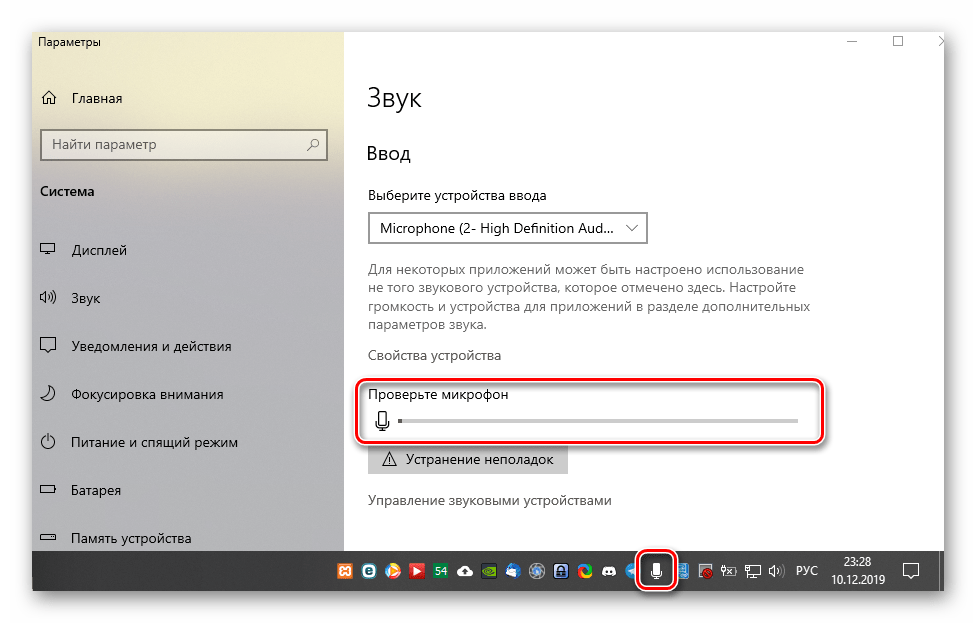Expand the input device dropdown

[x=507, y=228]
